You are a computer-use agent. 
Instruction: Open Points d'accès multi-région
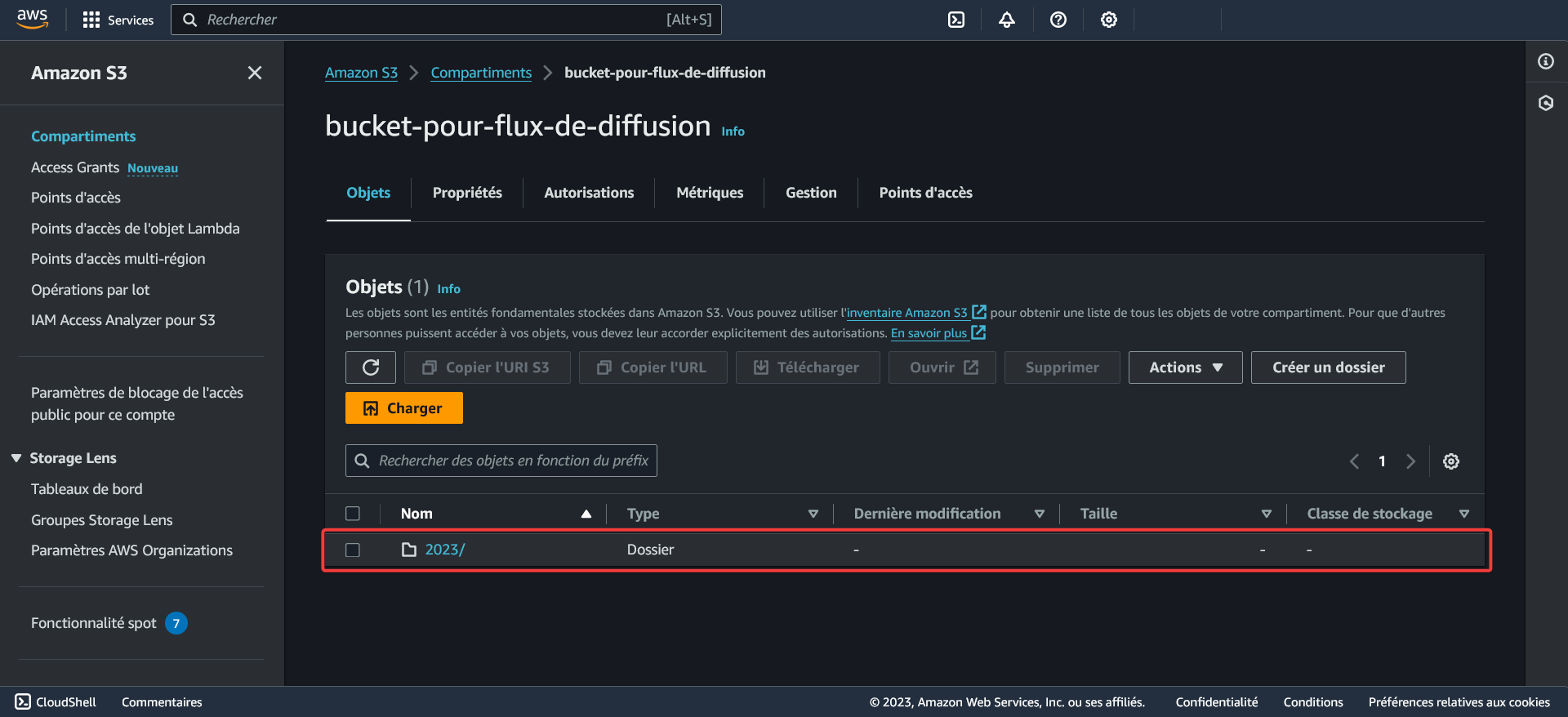[x=118, y=259]
